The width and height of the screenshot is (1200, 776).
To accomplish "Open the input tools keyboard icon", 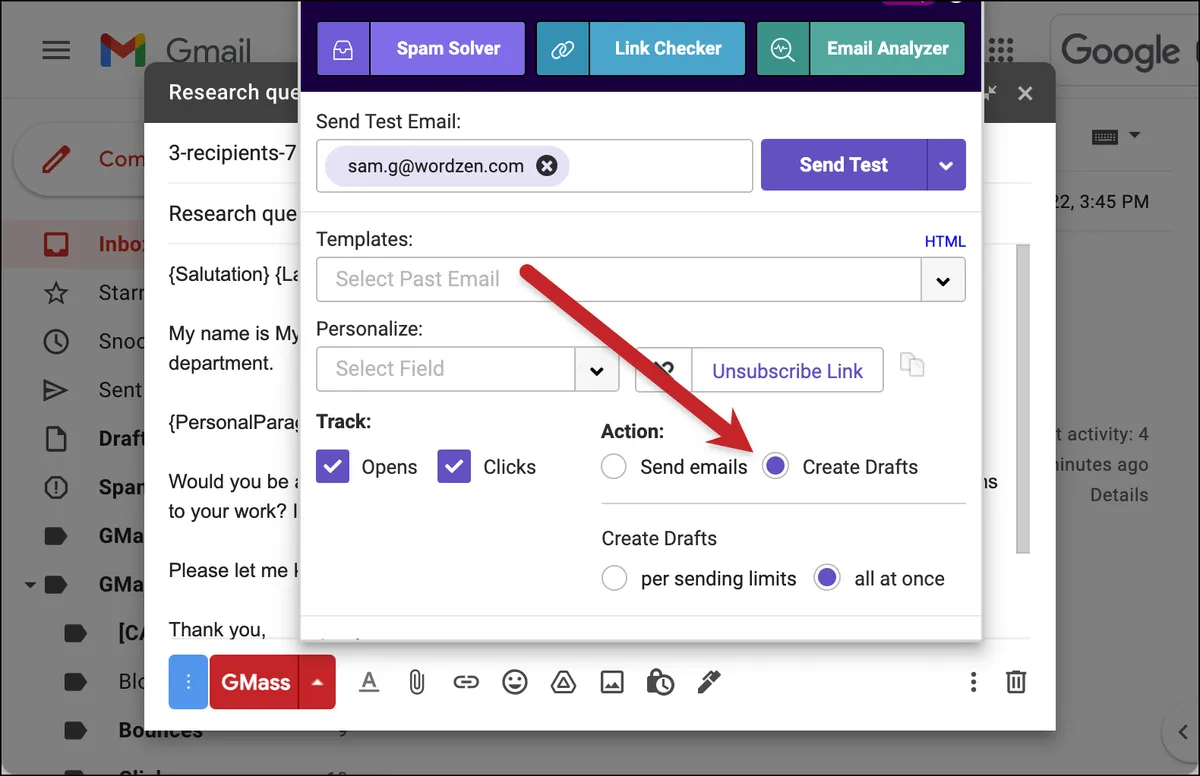I will [1104, 136].
